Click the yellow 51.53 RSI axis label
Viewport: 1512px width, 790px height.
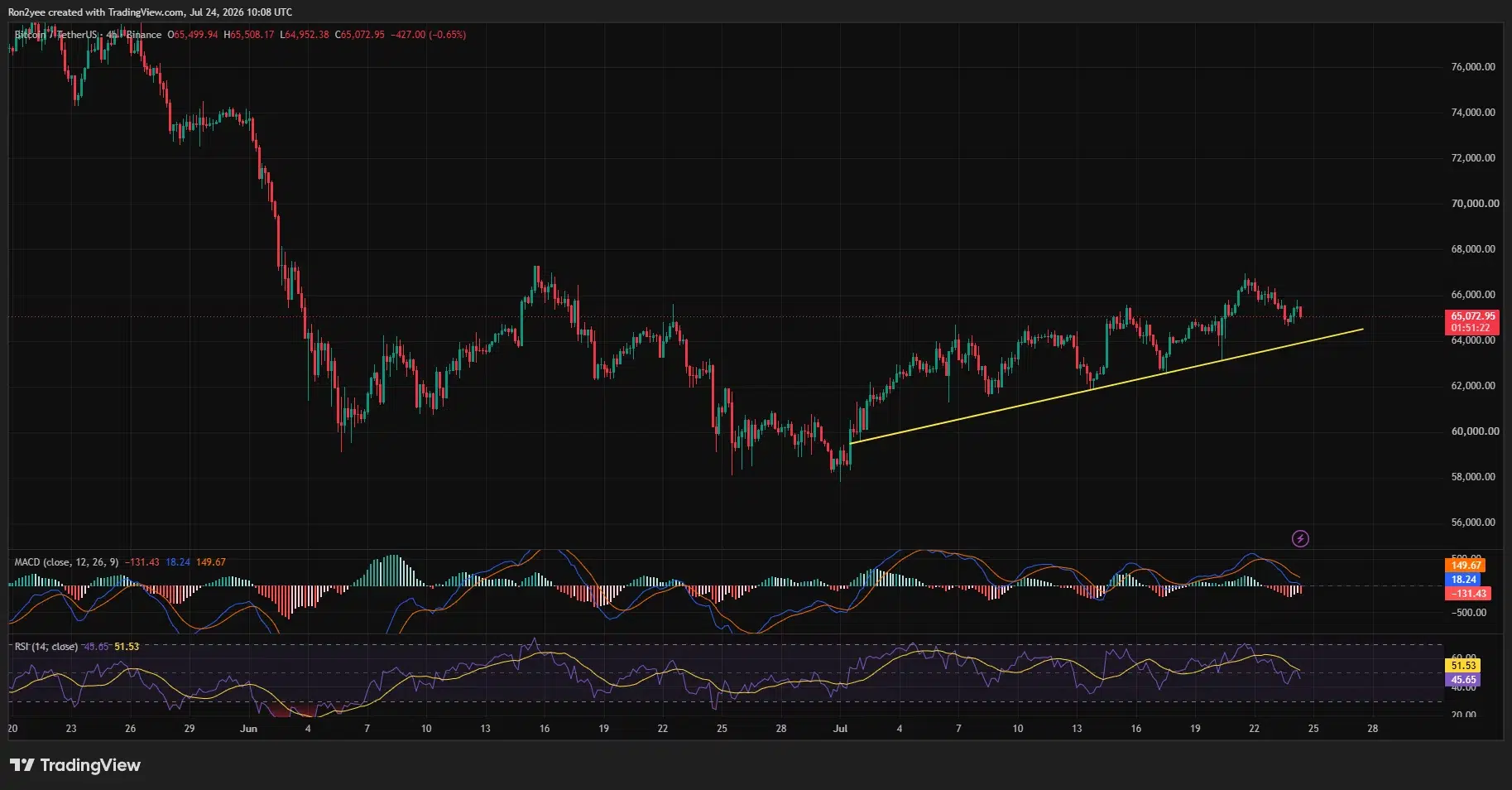[1463, 666]
